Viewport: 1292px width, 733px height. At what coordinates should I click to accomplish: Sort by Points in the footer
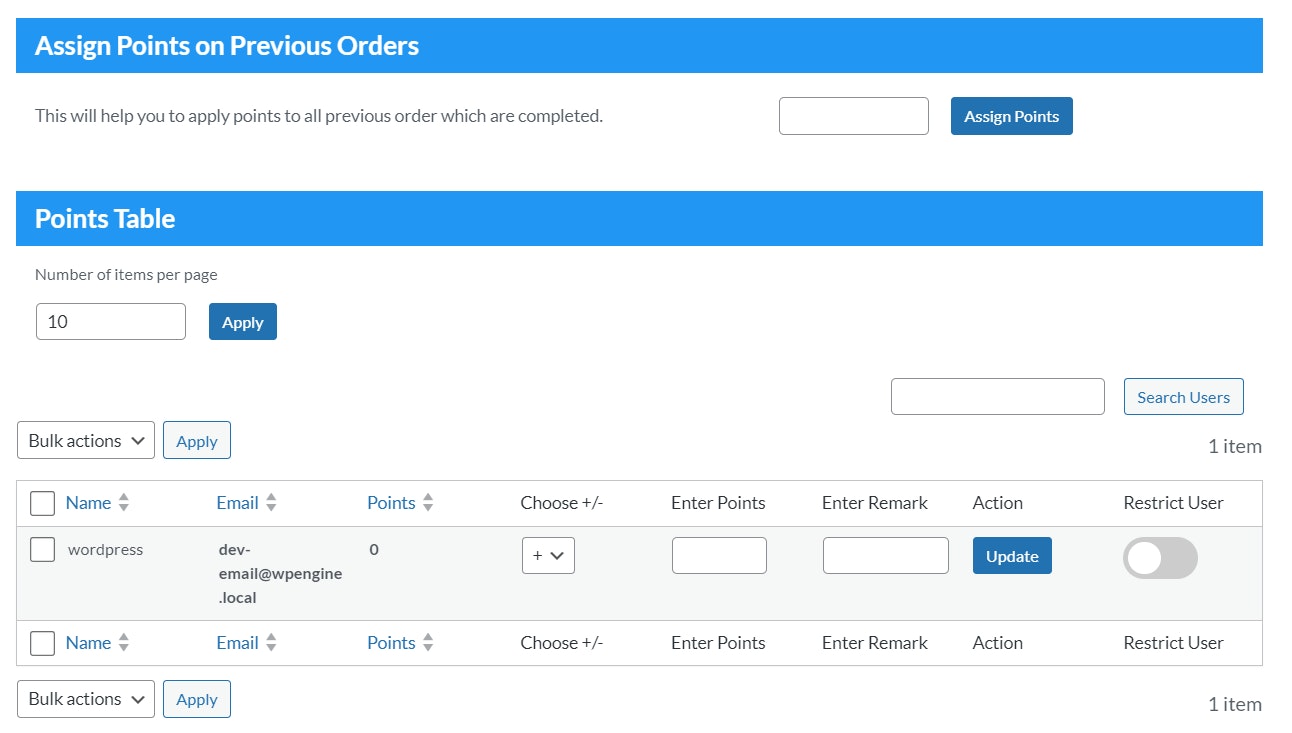391,643
